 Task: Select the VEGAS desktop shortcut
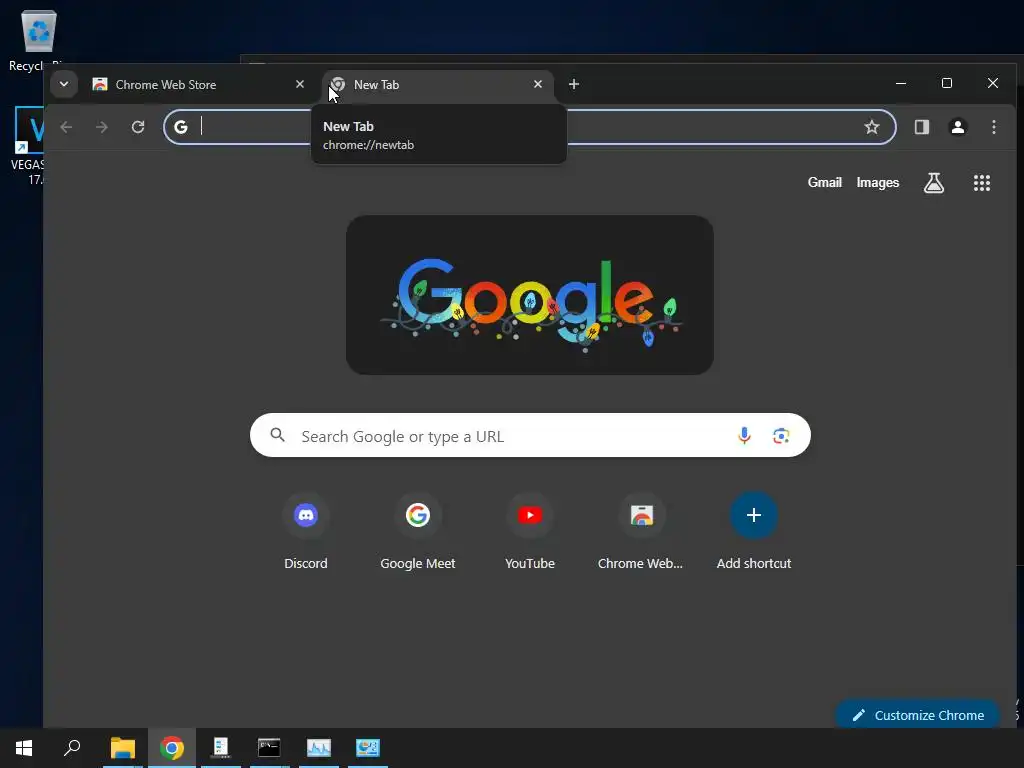pyautogui.click(x=27, y=146)
